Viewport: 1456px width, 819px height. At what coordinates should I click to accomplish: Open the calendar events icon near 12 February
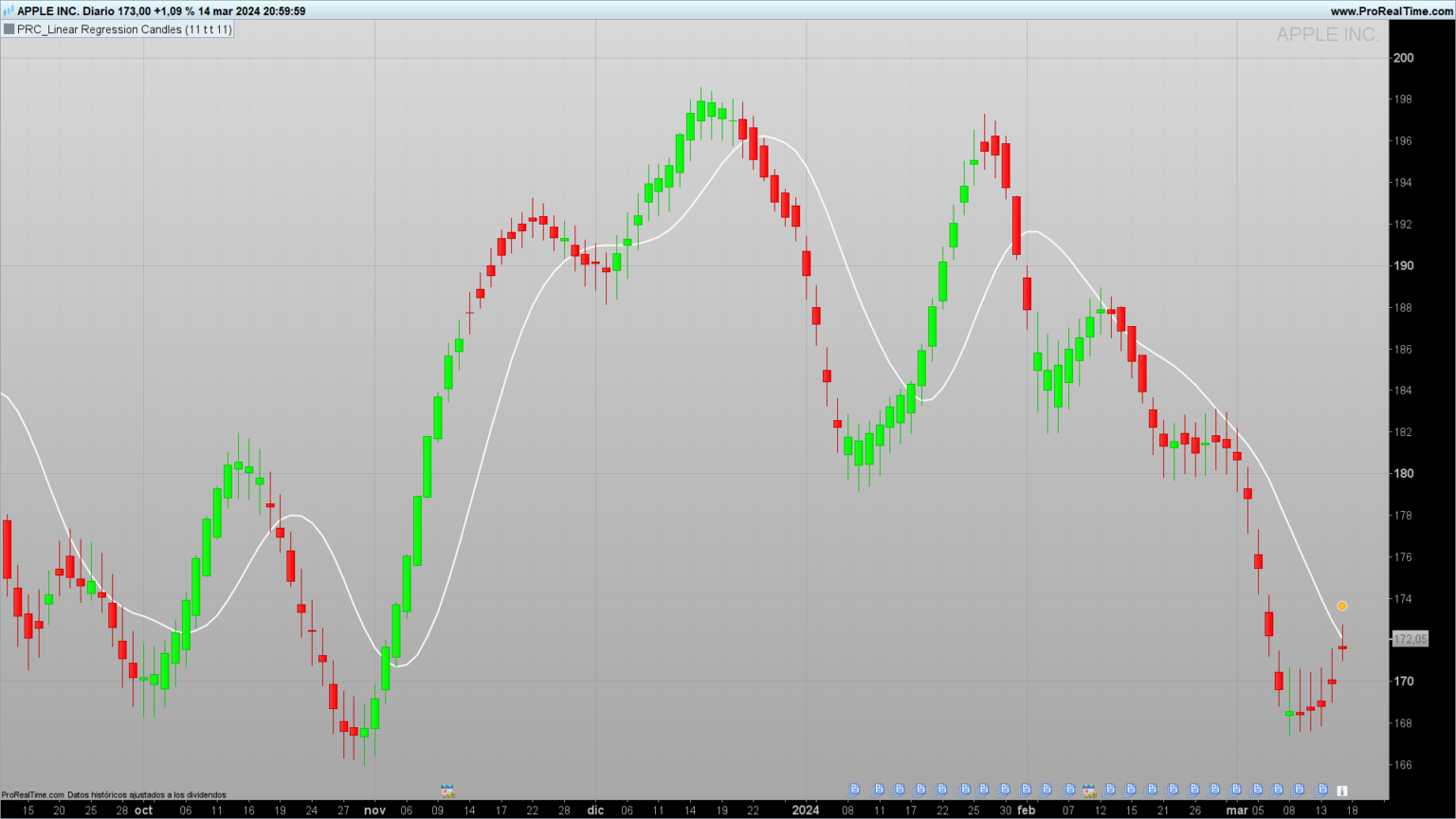tap(1089, 790)
